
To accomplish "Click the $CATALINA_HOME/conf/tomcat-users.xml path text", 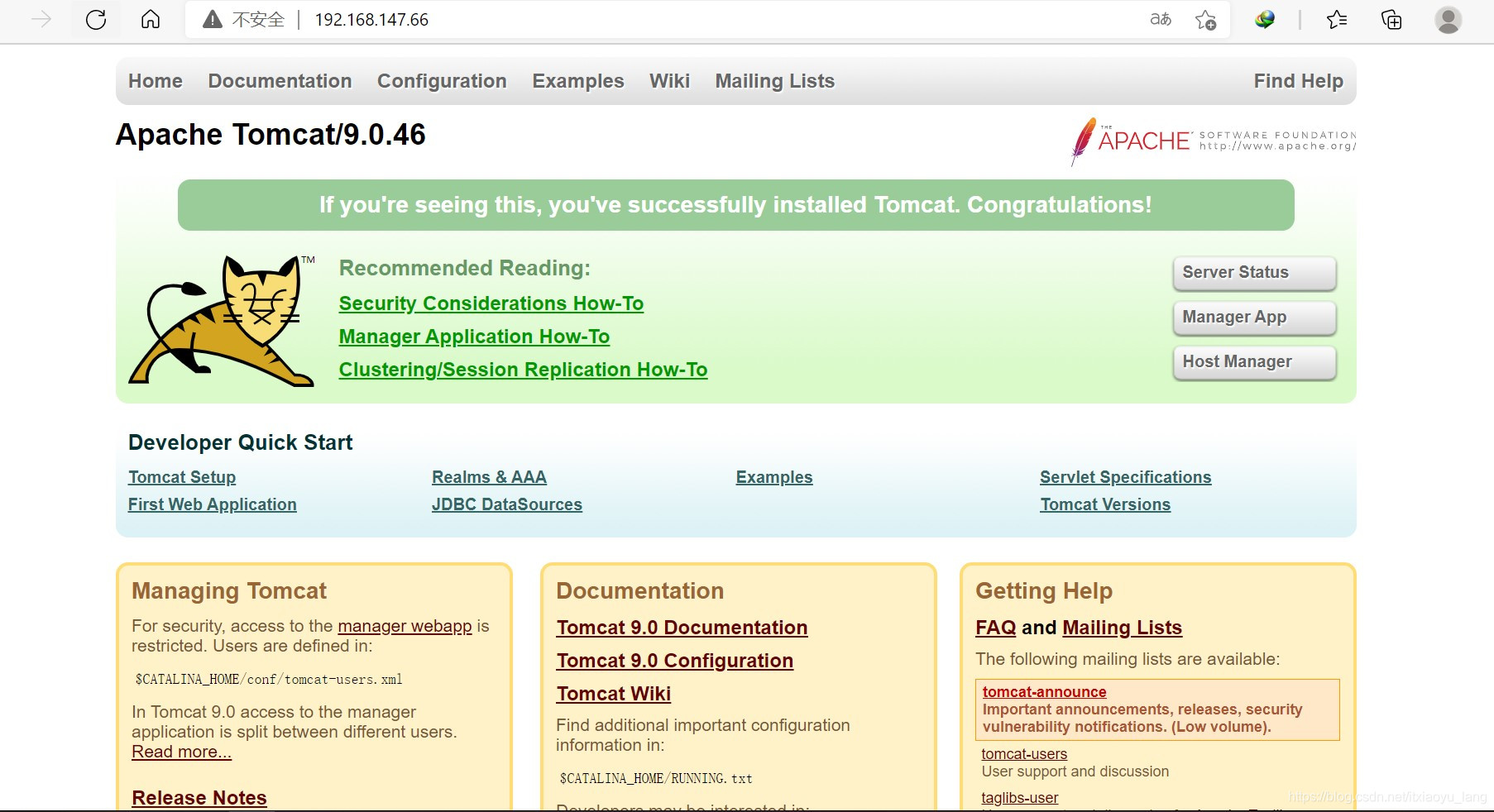I will [269, 680].
